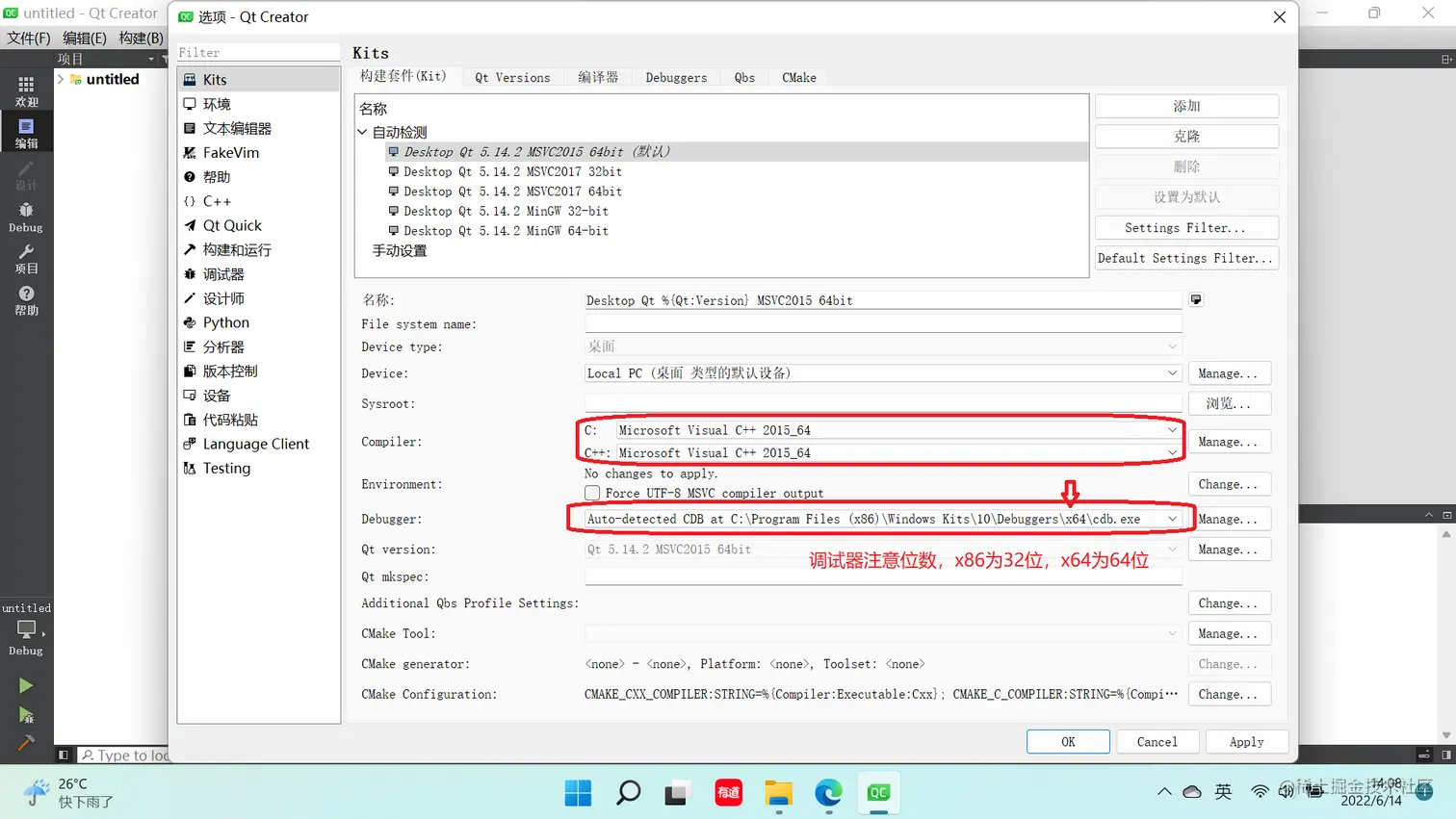The width and height of the screenshot is (1456, 819).
Task: Switch to Edit mode icon
Action: pos(26,133)
